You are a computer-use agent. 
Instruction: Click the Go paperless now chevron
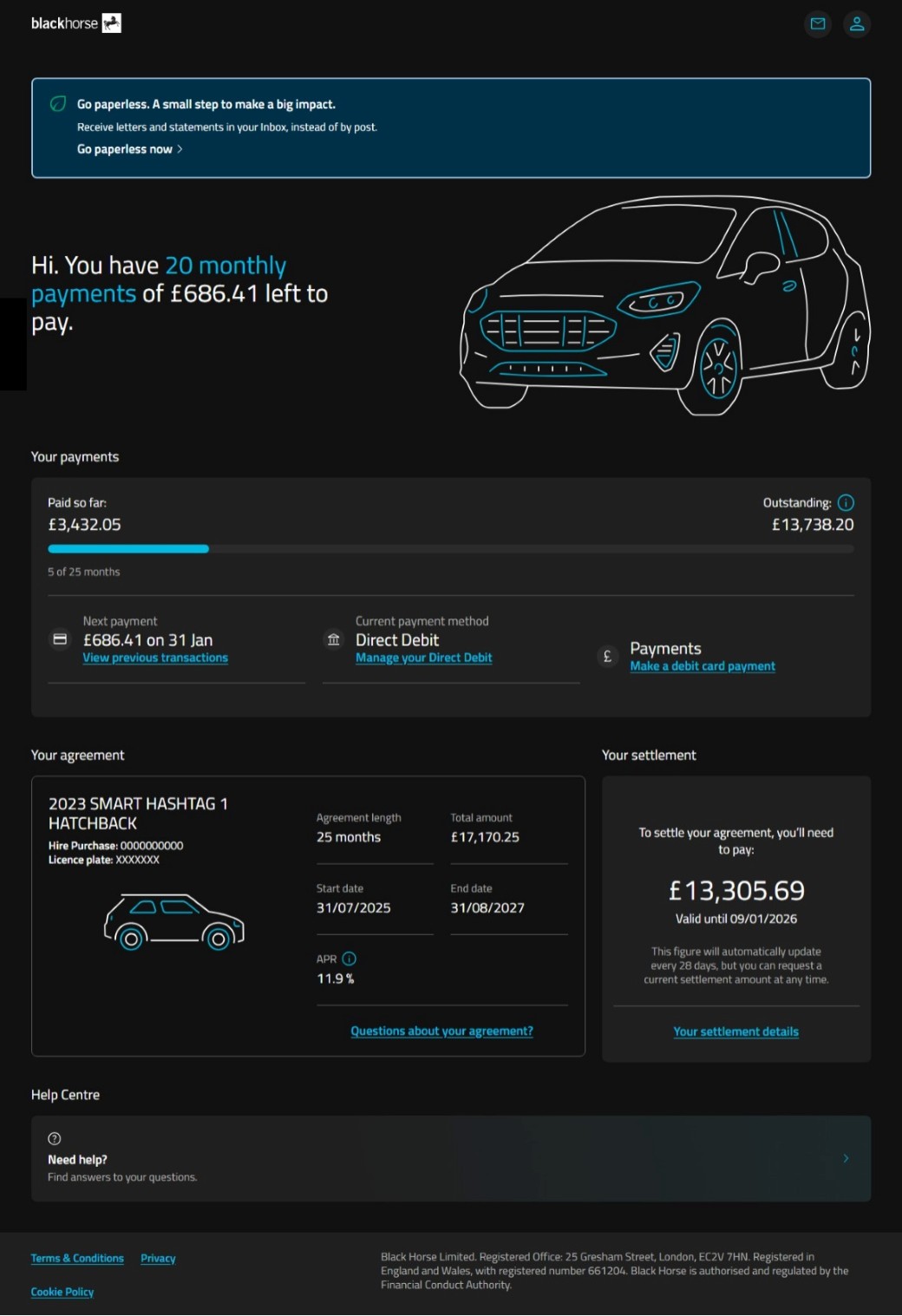pos(180,149)
